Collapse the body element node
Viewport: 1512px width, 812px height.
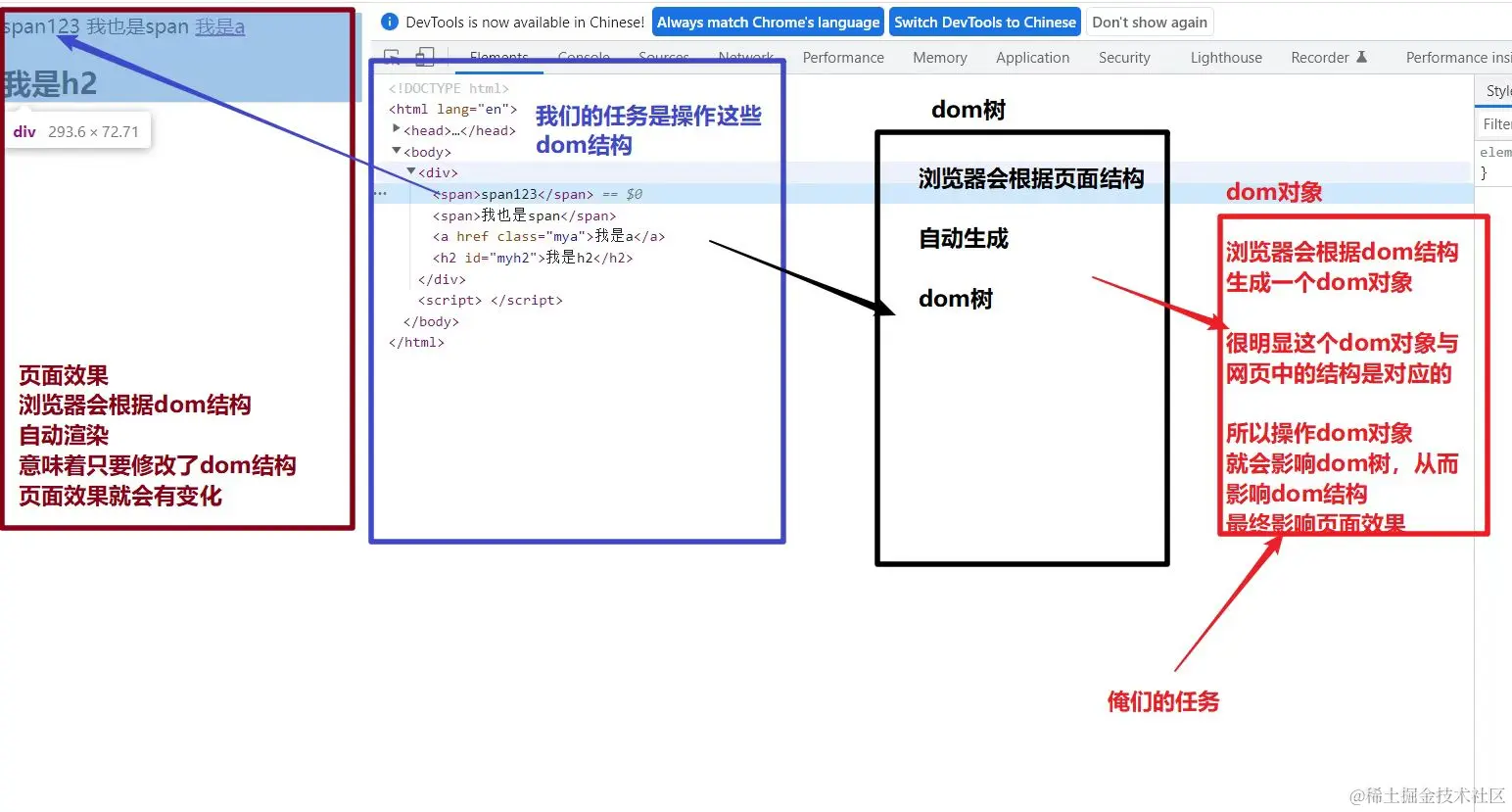pos(397,151)
